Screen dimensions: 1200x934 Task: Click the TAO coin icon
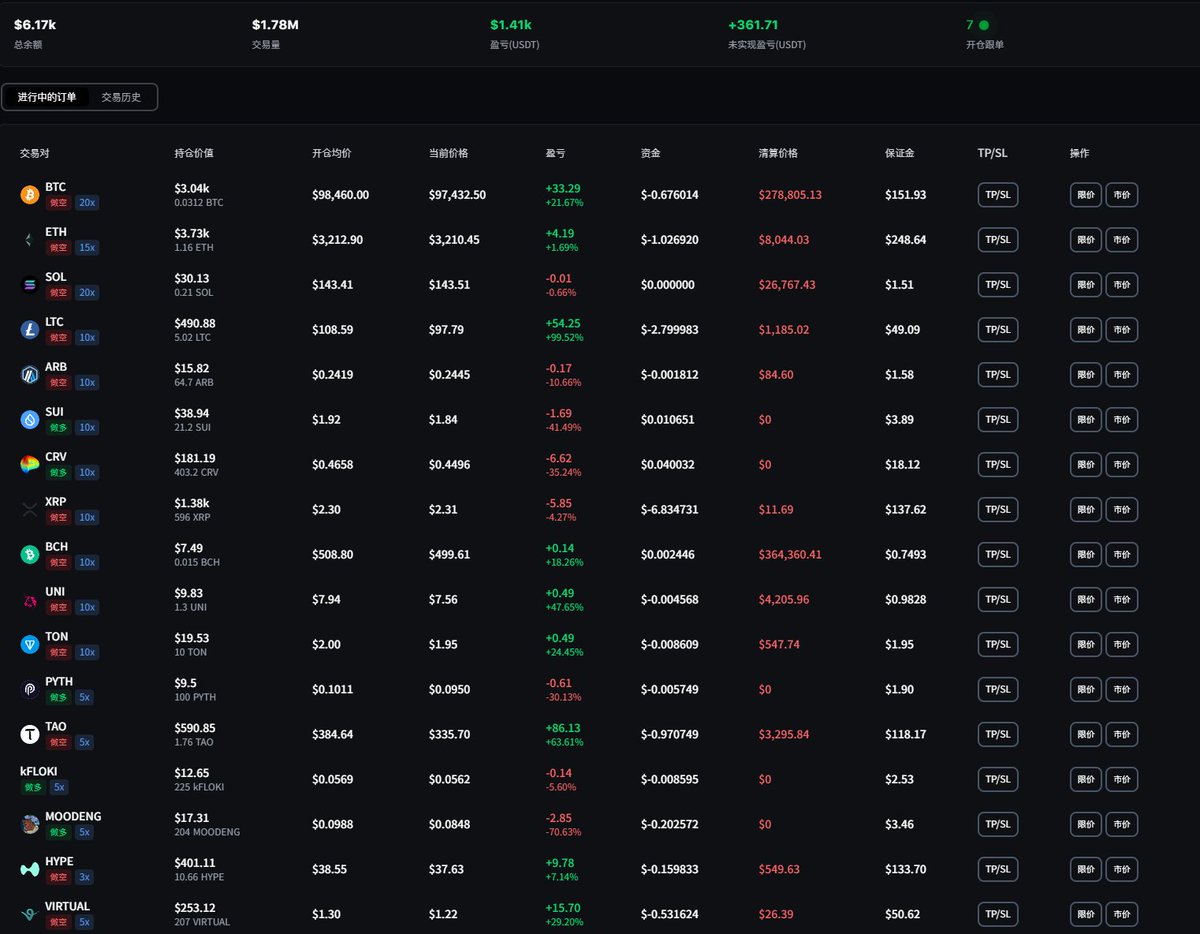(29, 734)
